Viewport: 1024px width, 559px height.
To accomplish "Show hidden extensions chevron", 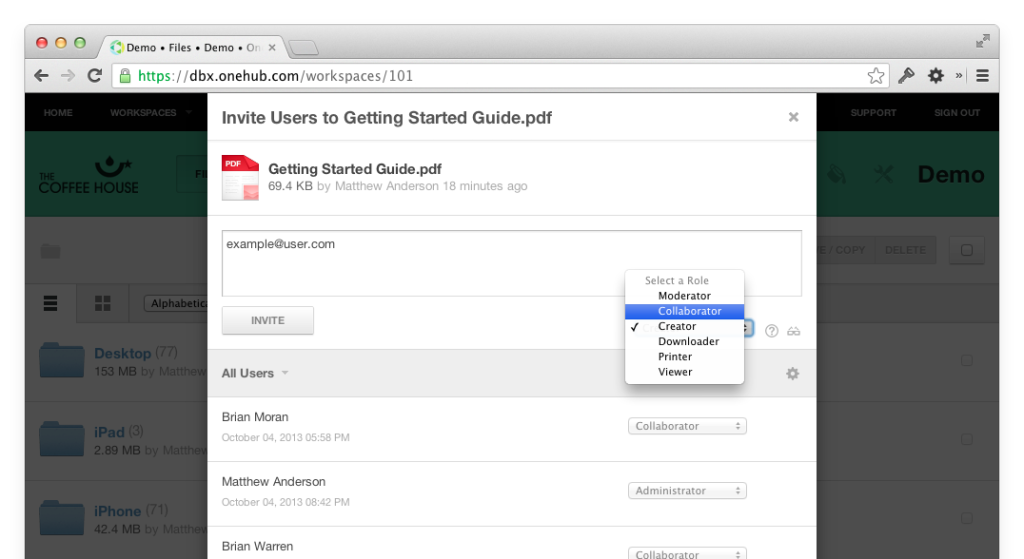I will tap(959, 76).
